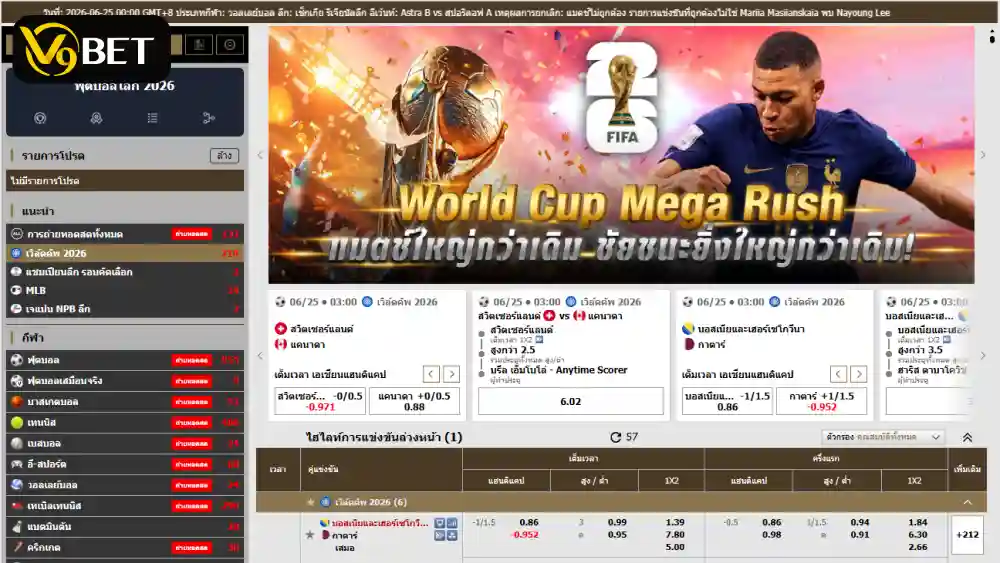Click full-time 1X2 away odds 7.80
This screenshot has height=563, width=1000.
pos(675,535)
